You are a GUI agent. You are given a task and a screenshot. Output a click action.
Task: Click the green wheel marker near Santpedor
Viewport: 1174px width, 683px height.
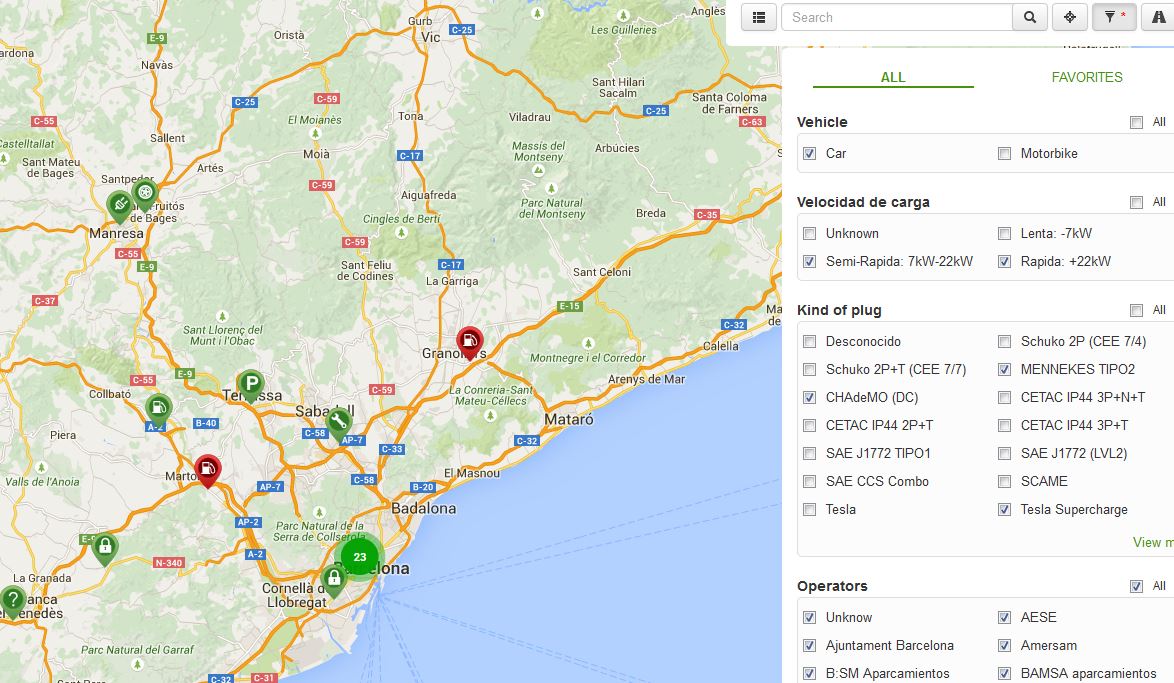[145, 195]
